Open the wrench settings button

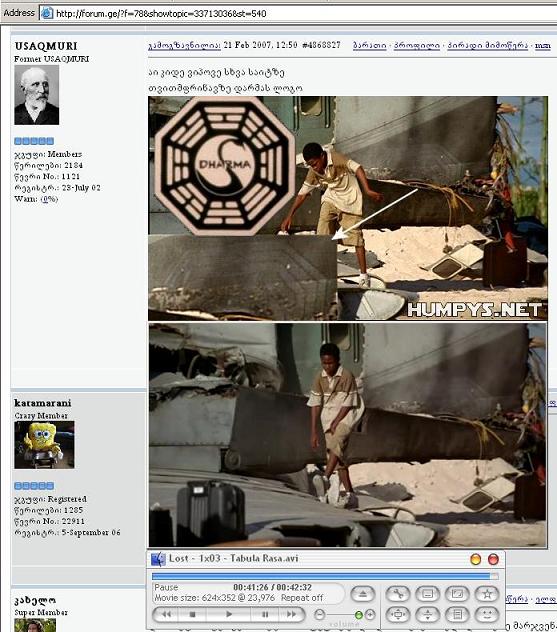point(397,594)
